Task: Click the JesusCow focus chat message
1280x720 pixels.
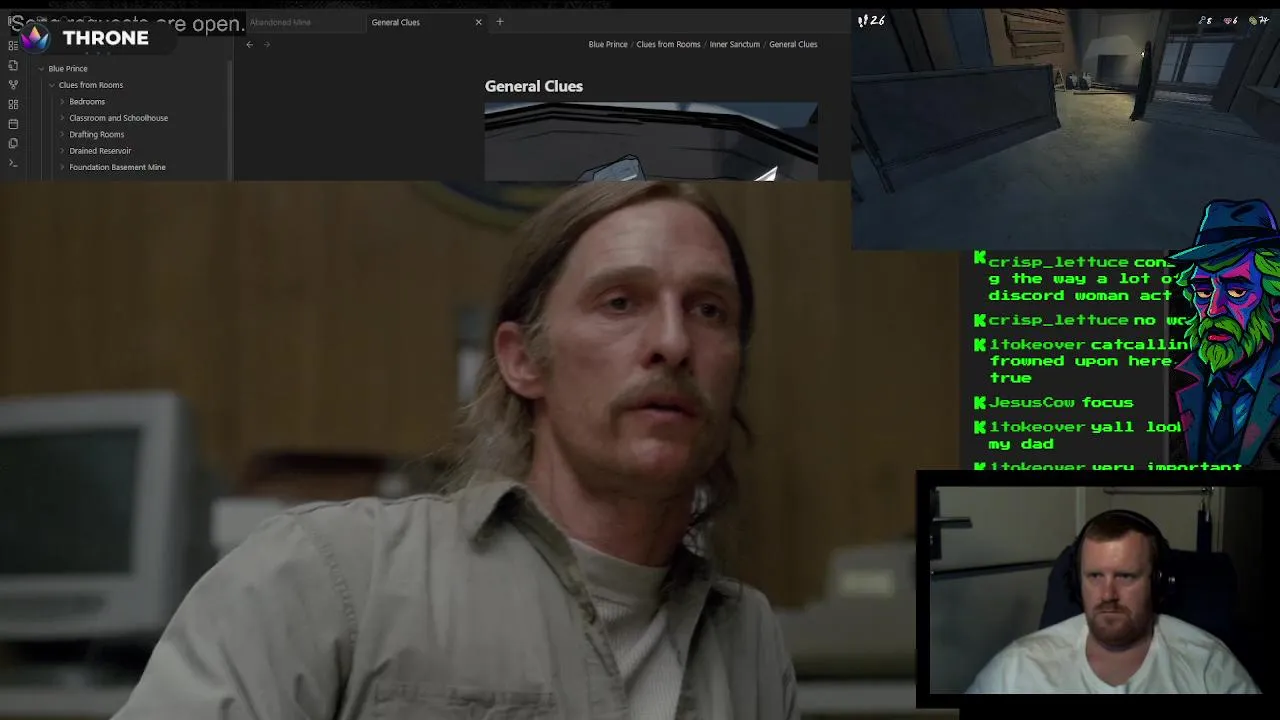Action: pos(1054,402)
